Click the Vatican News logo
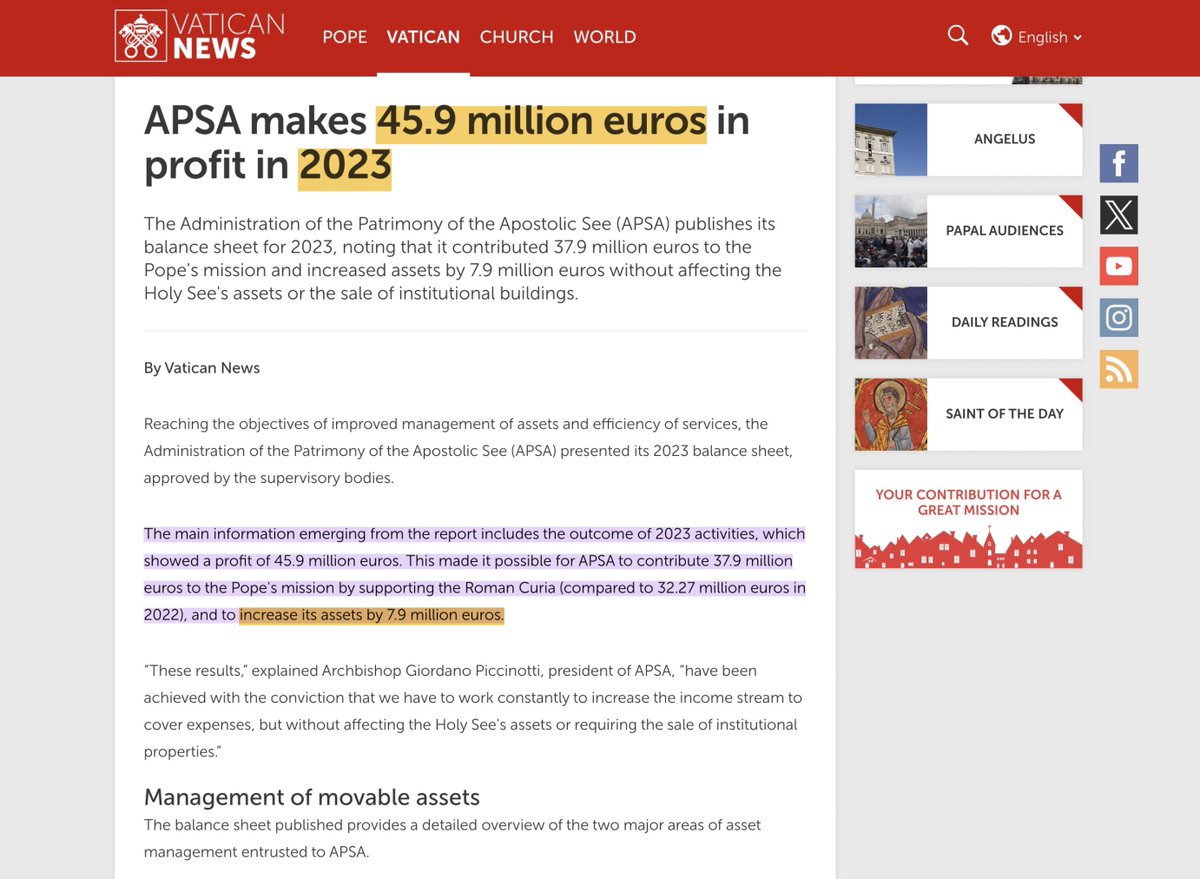 point(200,36)
